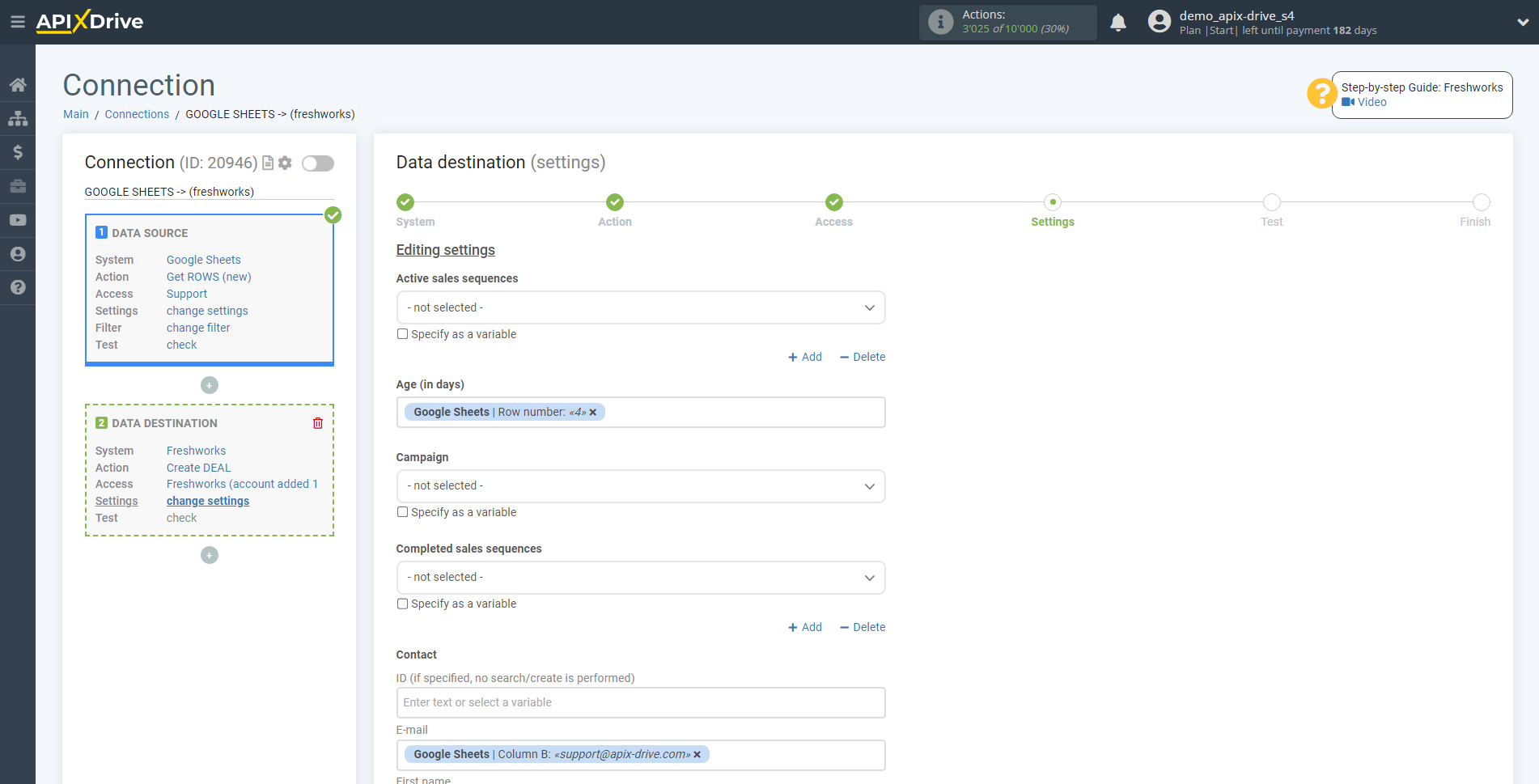The width and height of the screenshot is (1539, 784).
Task: Remove the Column B e-mail tag
Action: [x=697, y=755]
